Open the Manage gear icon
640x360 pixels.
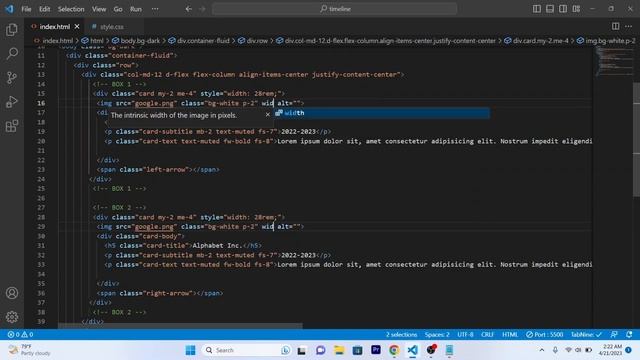point(12,317)
